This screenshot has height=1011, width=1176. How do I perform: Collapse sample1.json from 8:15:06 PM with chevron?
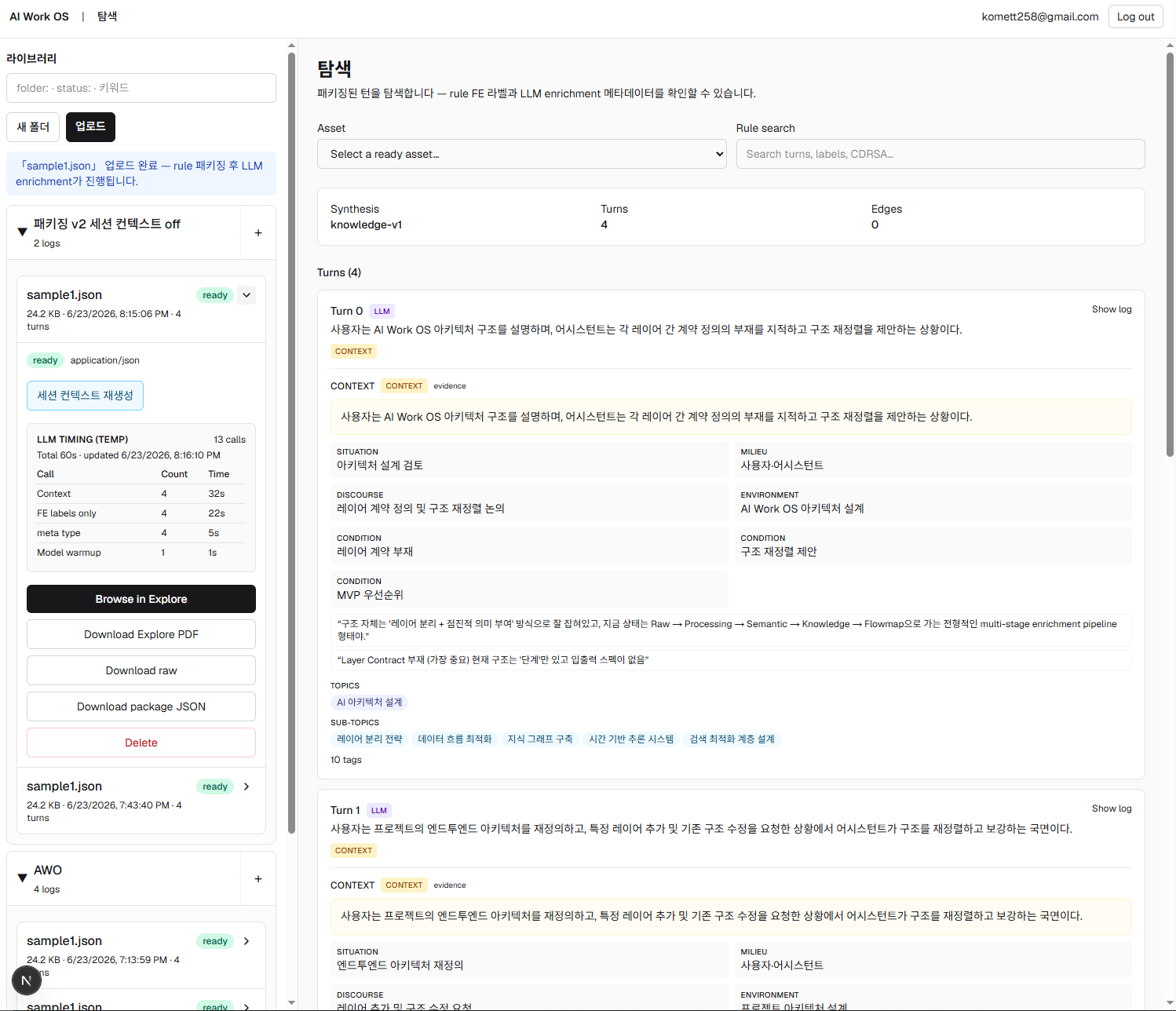tap(247, 295)
